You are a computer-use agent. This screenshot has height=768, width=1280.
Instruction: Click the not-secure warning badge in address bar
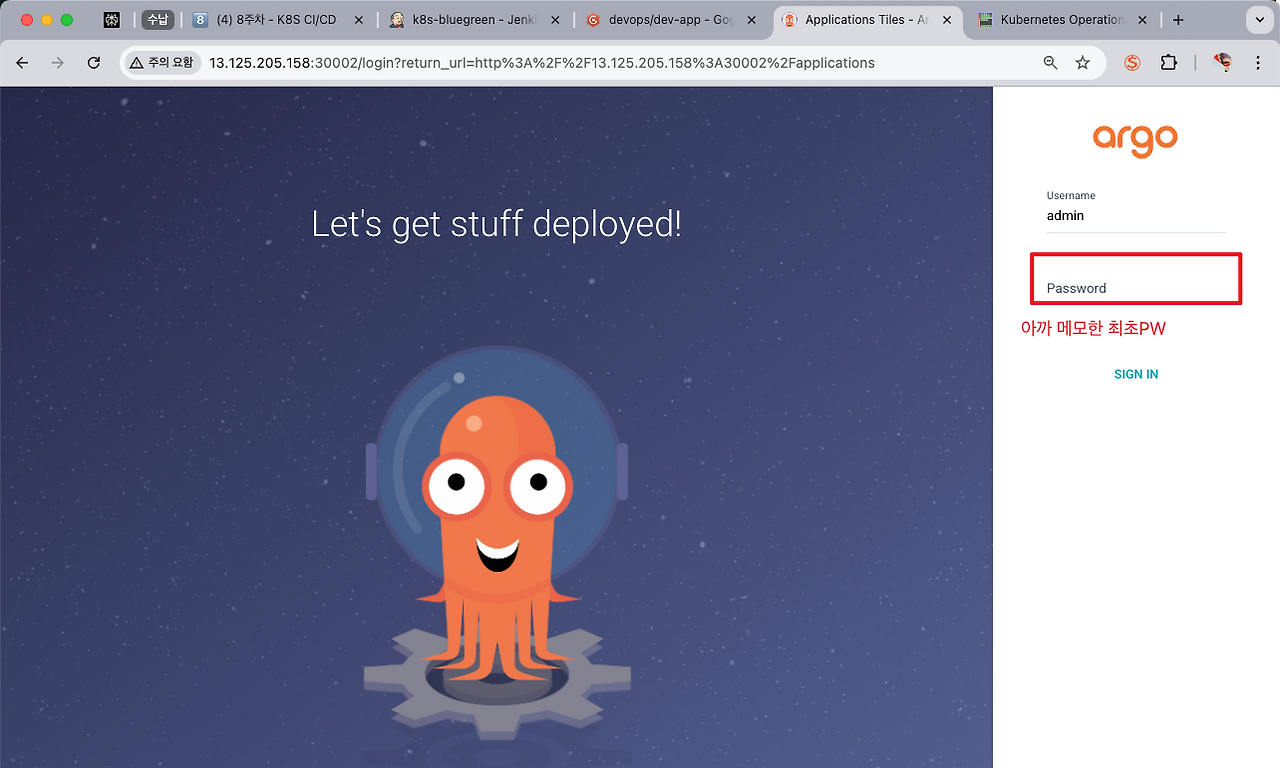click(163, 63)
